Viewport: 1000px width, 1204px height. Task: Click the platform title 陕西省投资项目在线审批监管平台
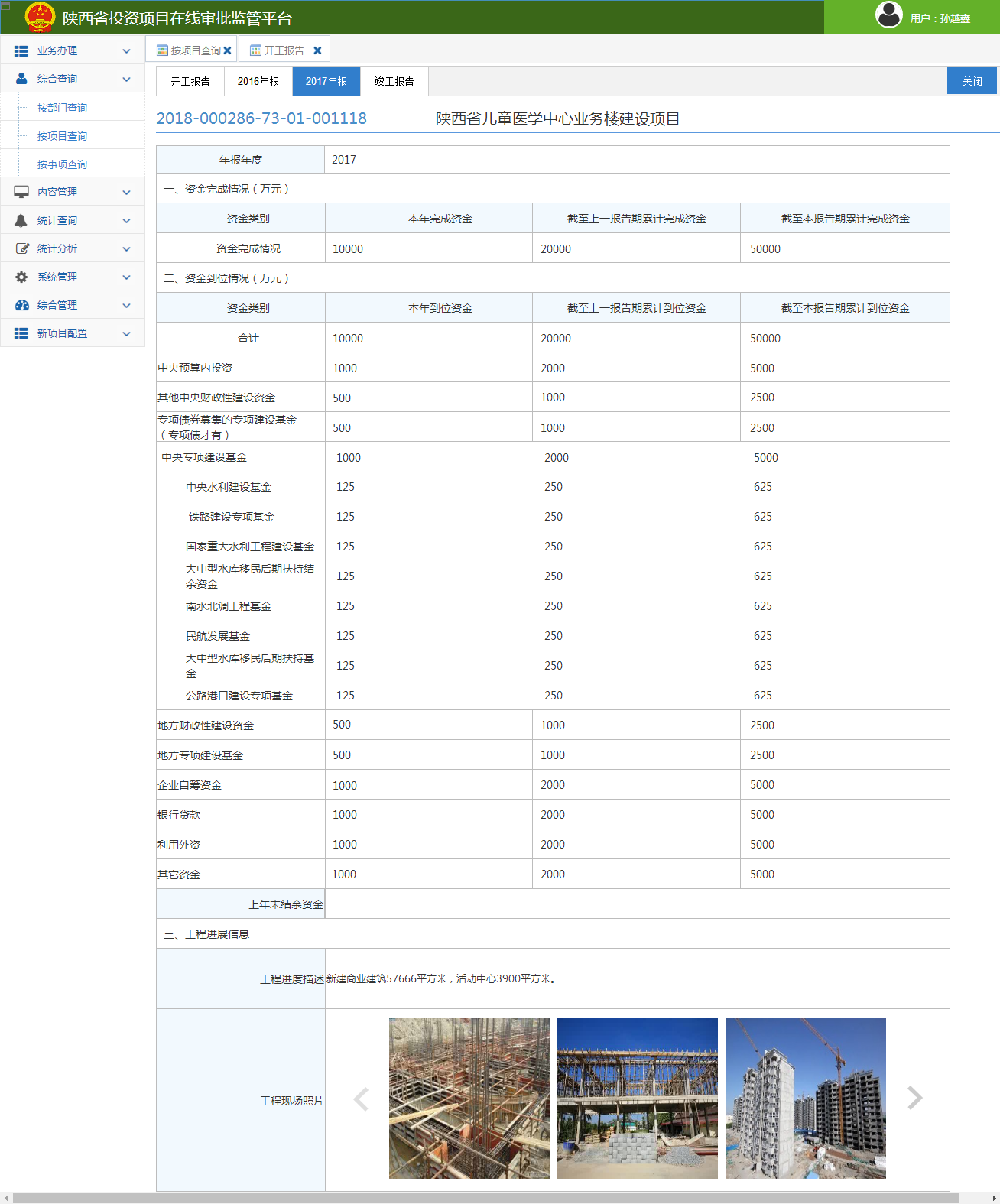[x=177, y=18]
